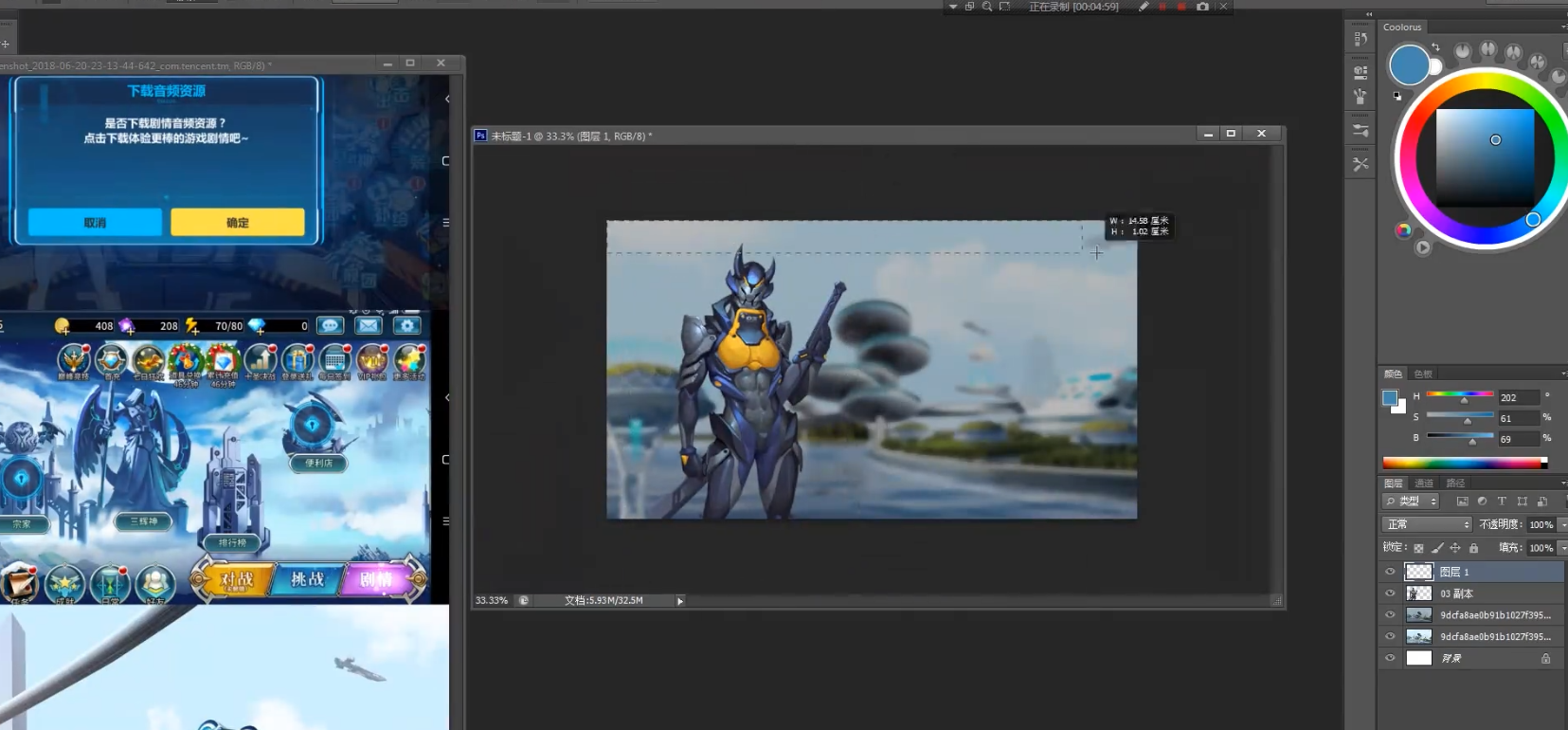Viewport: 1568px width, 730px height.
Task: Click the 每日签到 calendar icon in game screenshot
Action: pyautogui.click(x=333, y=361)
